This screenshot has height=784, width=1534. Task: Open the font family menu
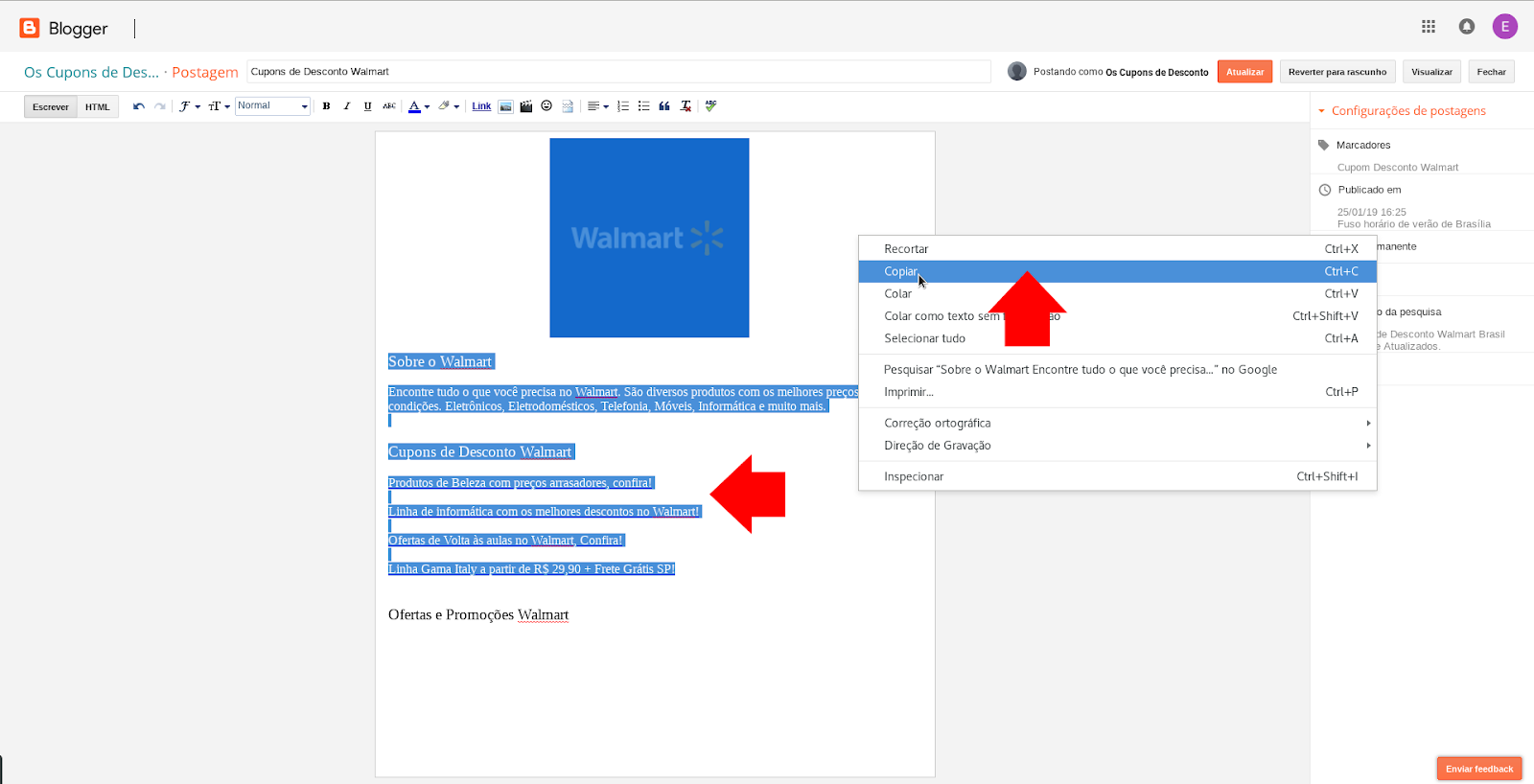point(189,106)
